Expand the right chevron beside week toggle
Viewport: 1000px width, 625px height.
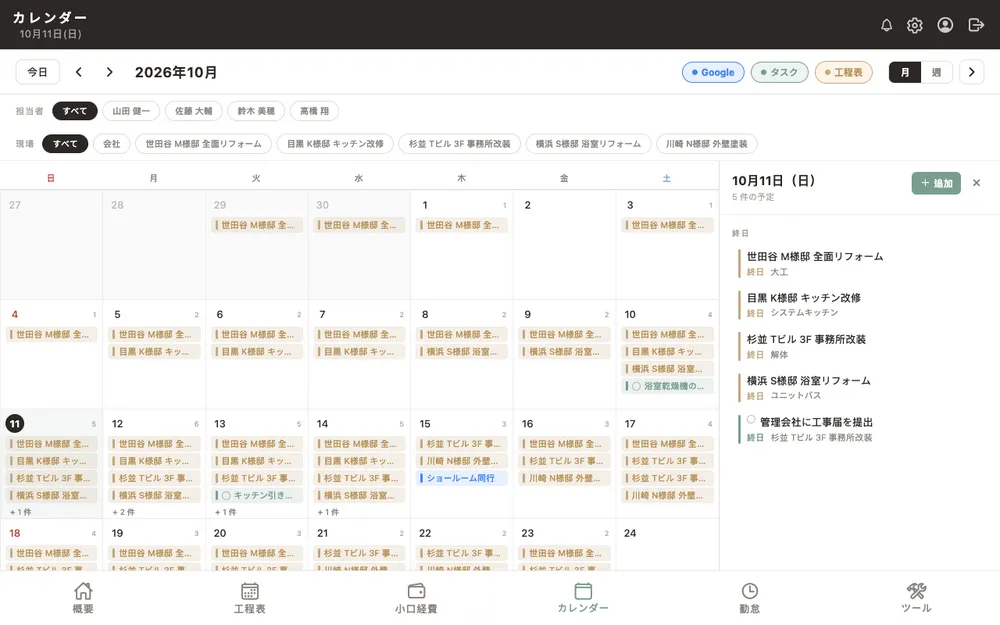pos(971,72)
